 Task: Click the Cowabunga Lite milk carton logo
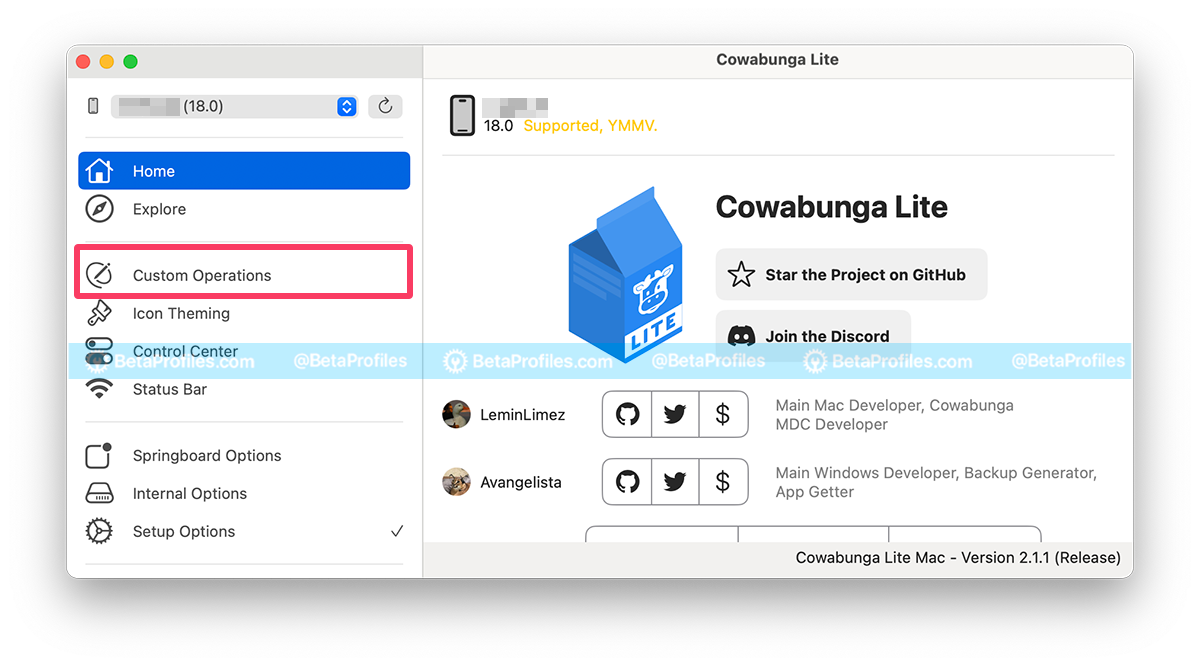pyautogui.click(x=626, y=274)
